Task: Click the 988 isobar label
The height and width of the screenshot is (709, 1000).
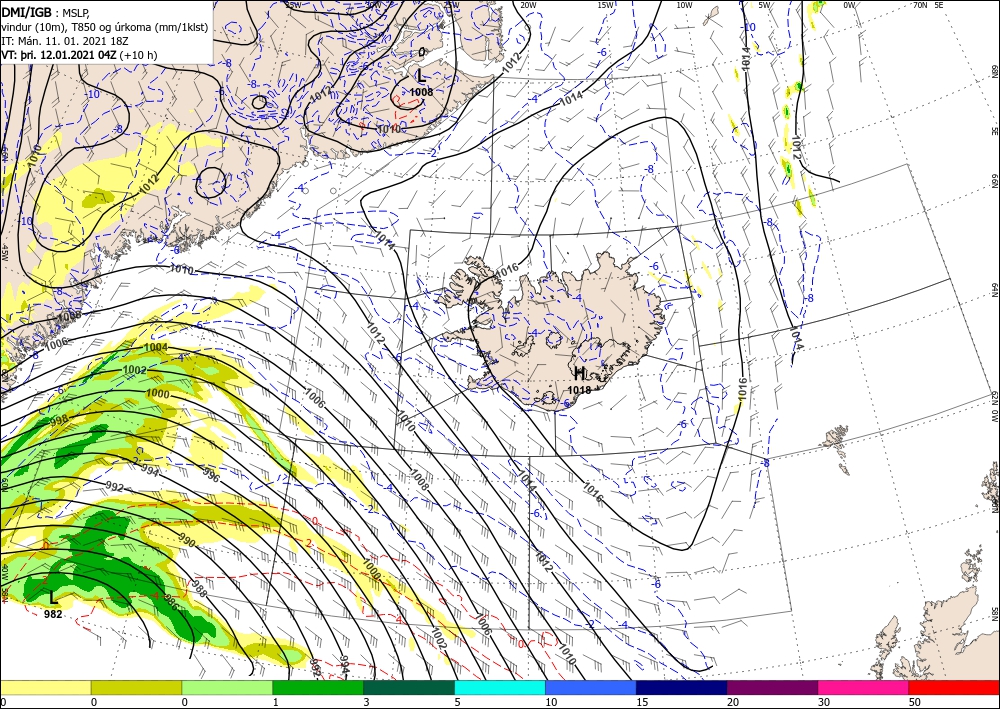Action: [x=199, y=588]
